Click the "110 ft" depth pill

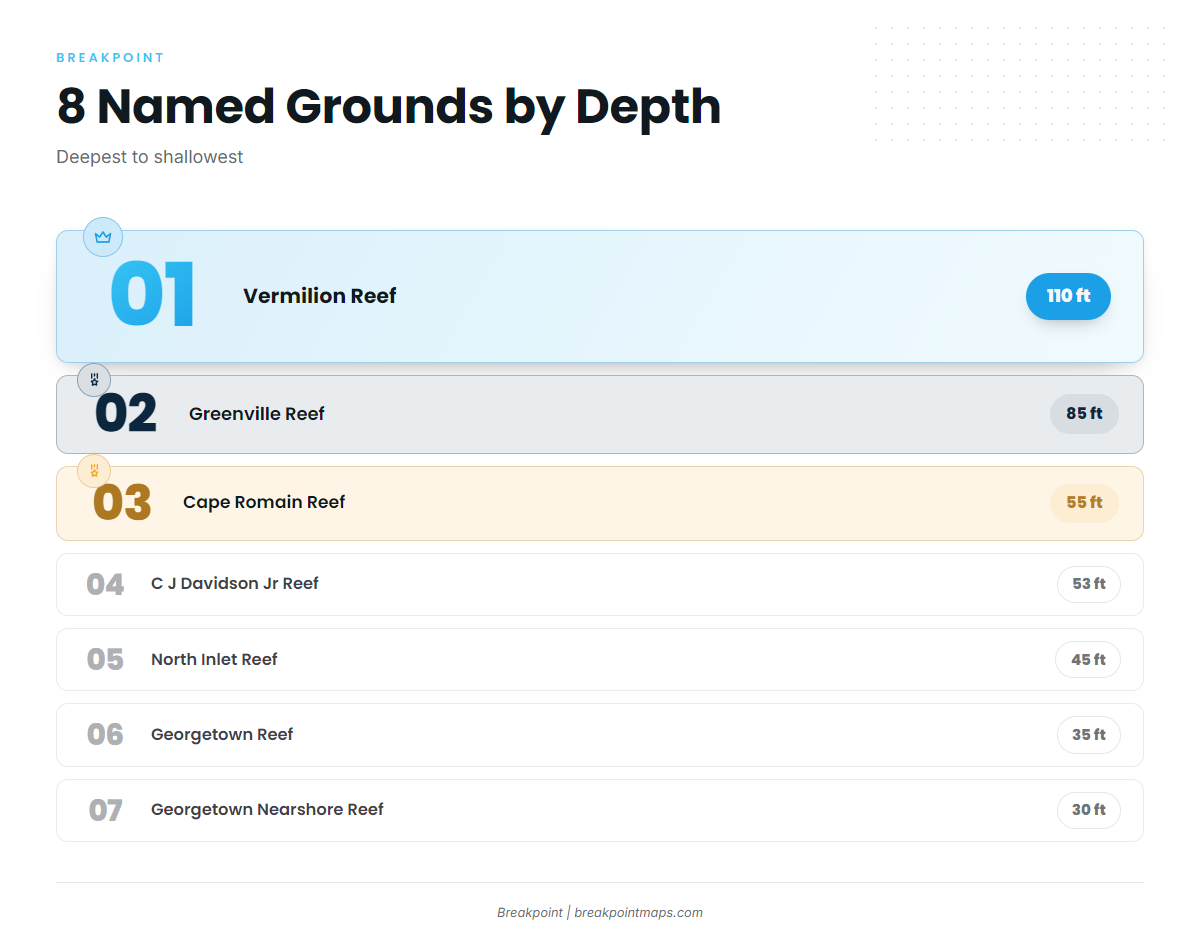pyautogui.click(x=1068, y=296)
